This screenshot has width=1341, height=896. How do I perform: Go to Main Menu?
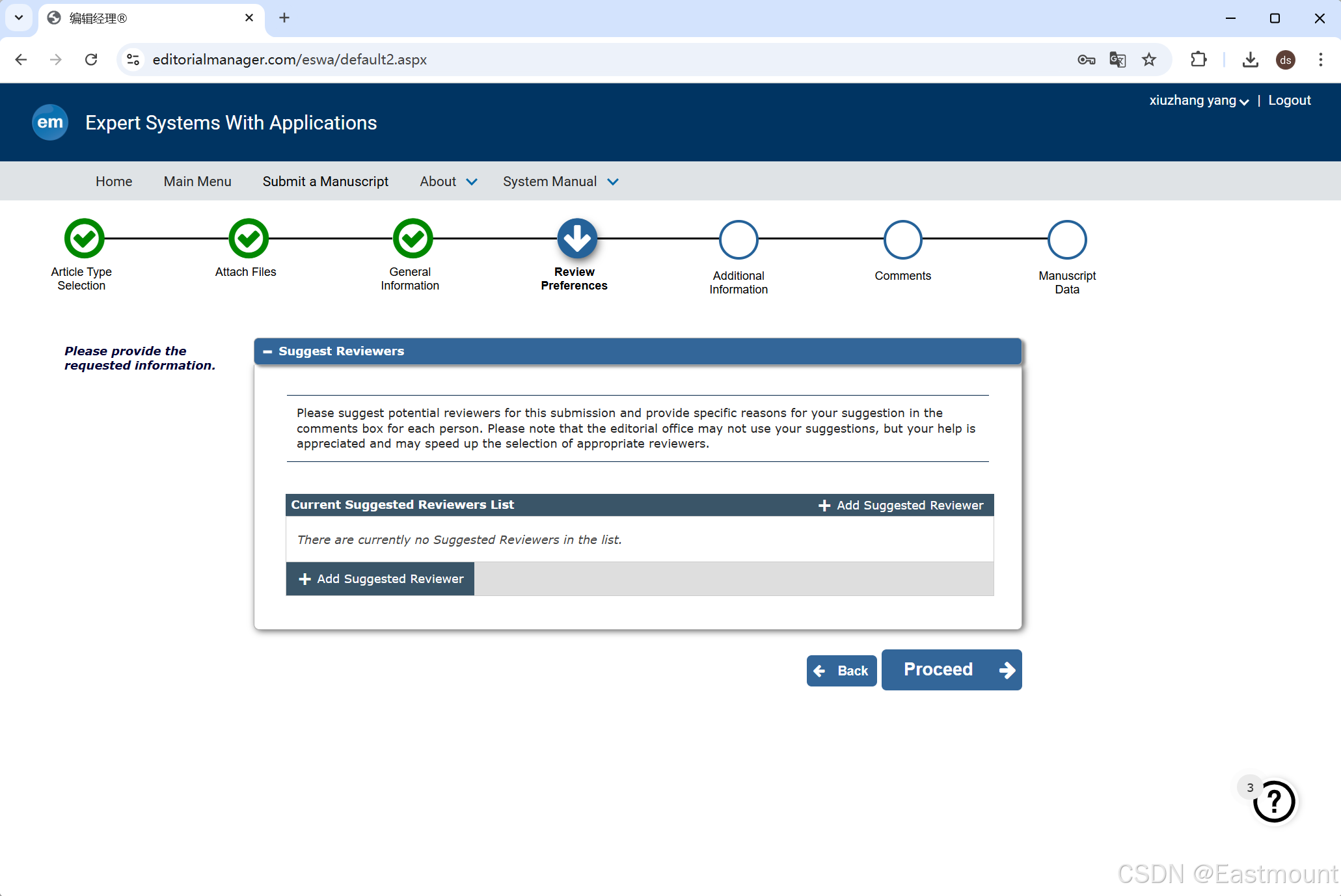(197, 182)
